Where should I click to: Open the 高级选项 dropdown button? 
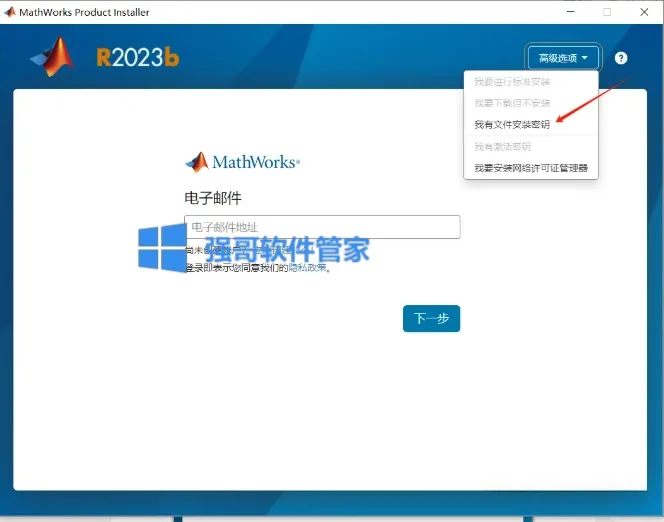563,58
